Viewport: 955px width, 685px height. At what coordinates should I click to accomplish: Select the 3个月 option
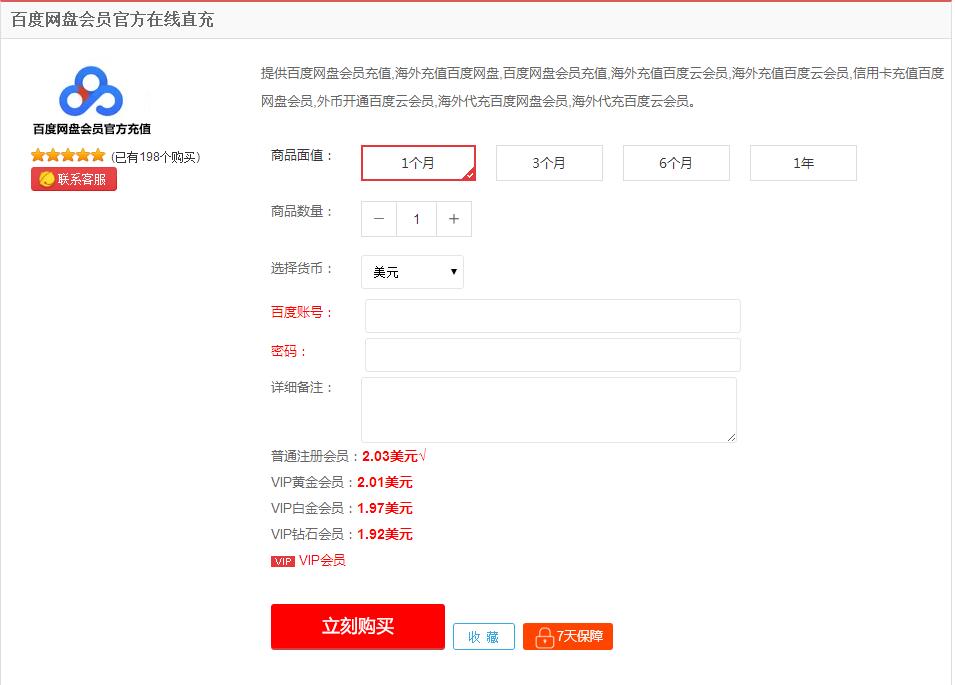pos(549,163)
